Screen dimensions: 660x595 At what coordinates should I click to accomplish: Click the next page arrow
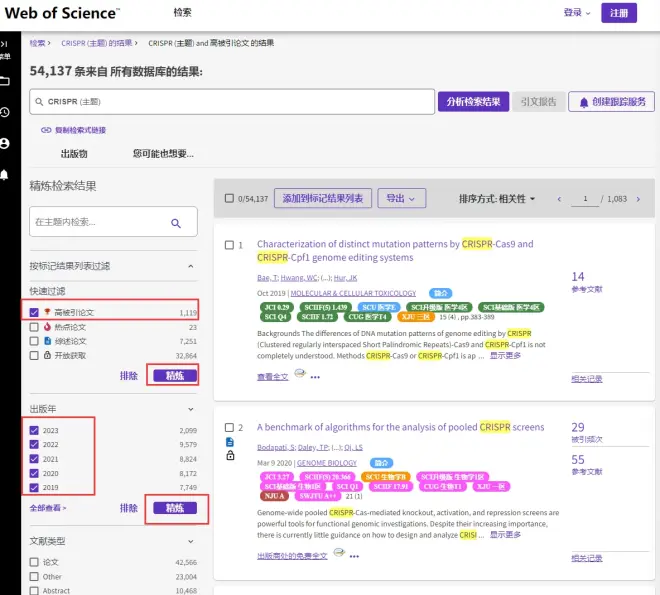click(x=638, y=199)
